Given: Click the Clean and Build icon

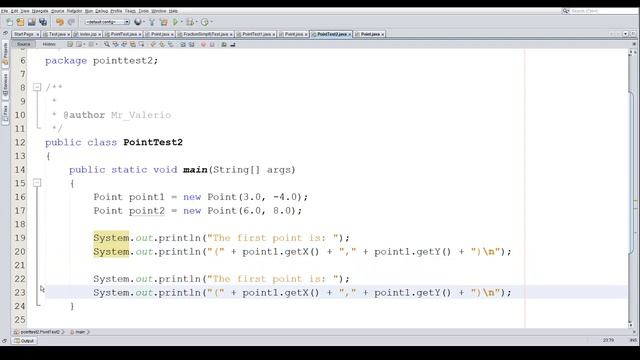Looking at the screenshot, I should tap(164, 22).
